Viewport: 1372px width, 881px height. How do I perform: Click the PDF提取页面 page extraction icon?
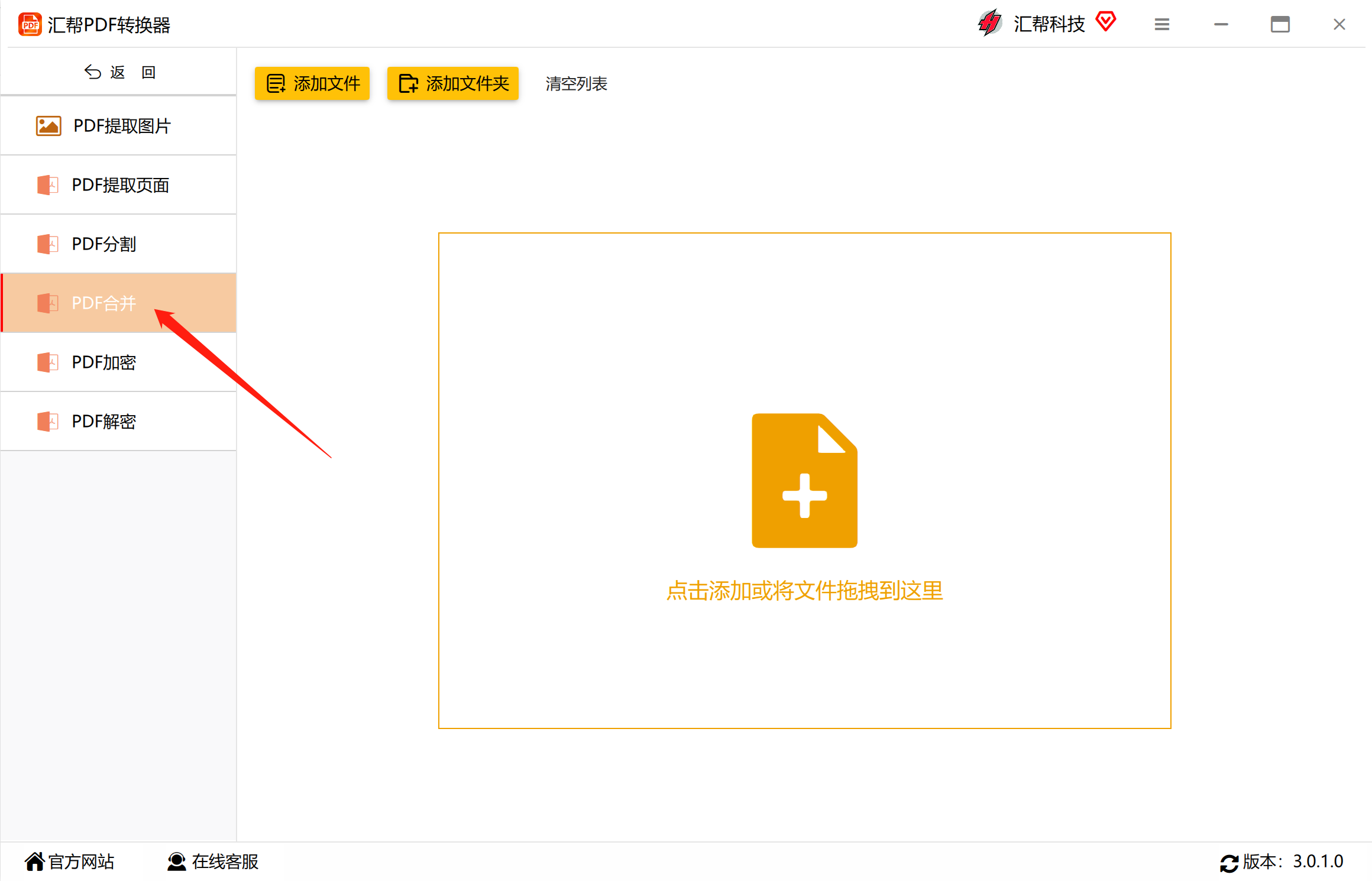pyautogui.click(x=48, y=184)
